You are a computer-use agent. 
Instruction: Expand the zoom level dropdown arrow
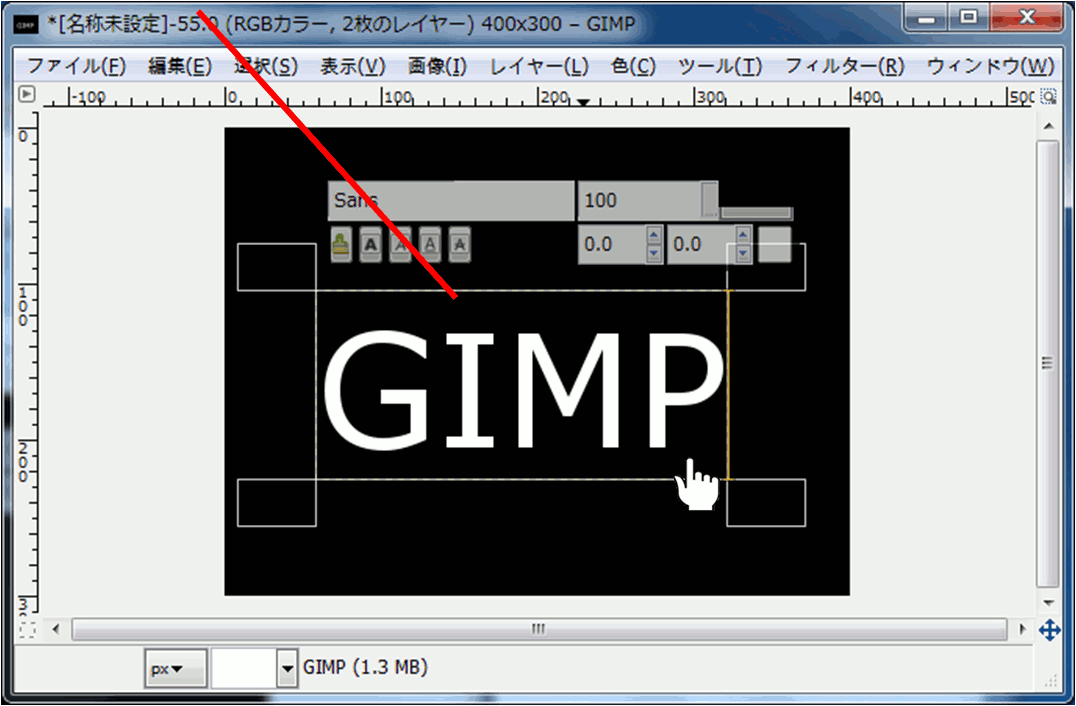pos(288,669)
